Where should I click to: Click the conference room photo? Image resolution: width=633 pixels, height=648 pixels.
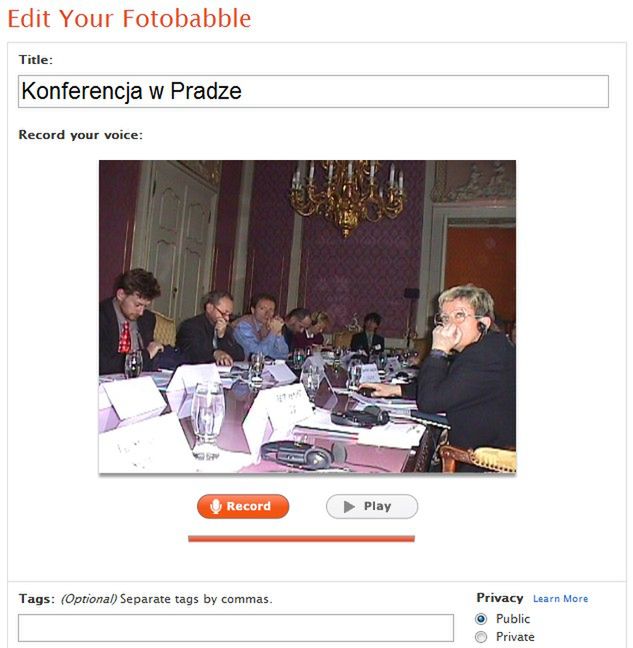(x=307, y=316)
